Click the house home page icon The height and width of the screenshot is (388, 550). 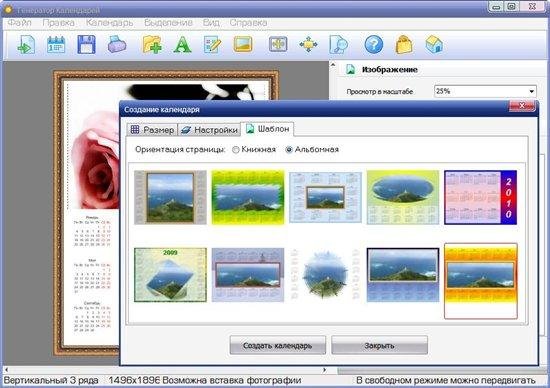tap(434, 45)
